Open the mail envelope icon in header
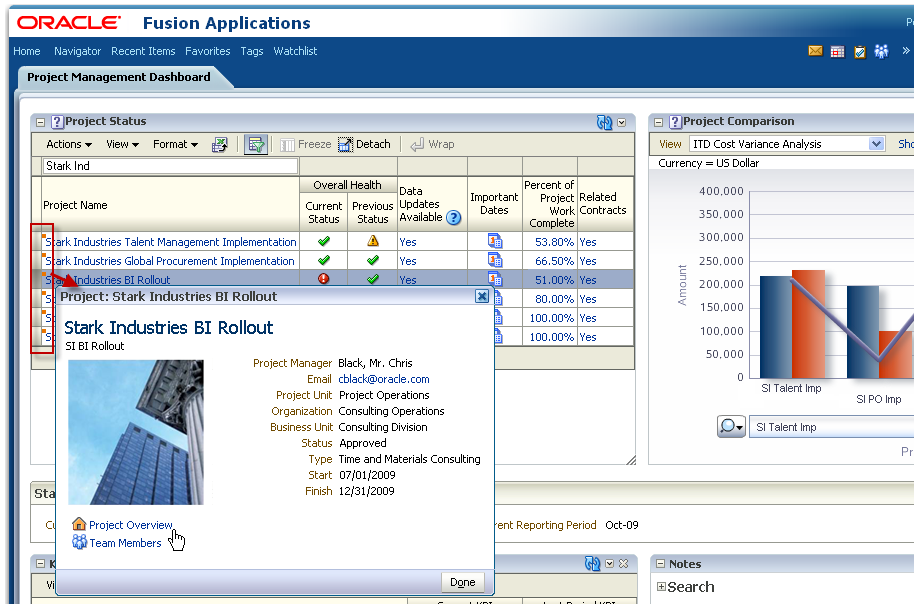The width and height of the screenshot is (914, 604). tap(815, 51)
